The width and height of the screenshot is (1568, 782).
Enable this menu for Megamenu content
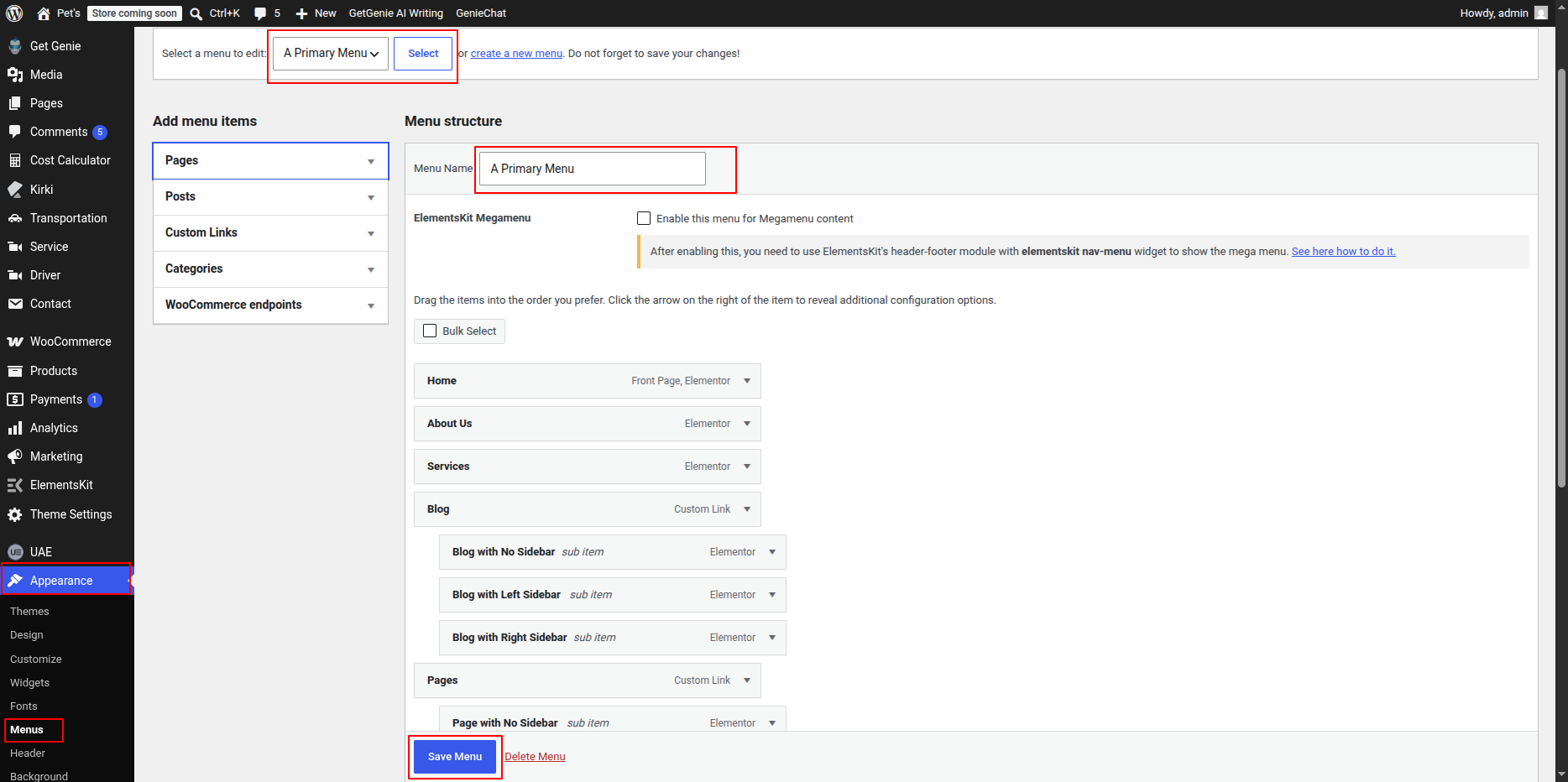pyautogui.click(x=644, y=218)
